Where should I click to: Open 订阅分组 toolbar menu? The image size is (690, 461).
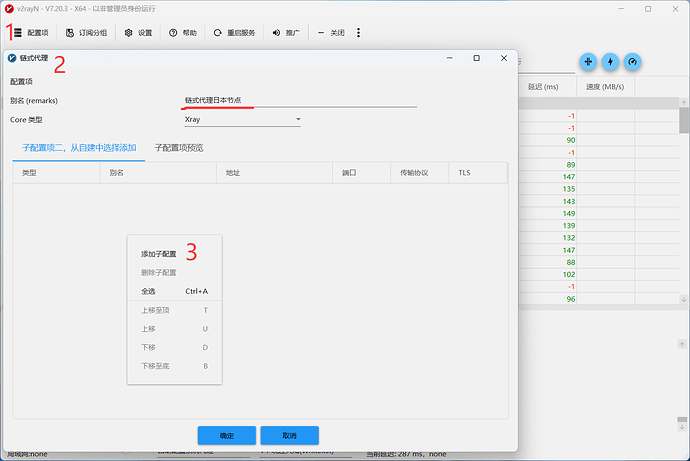point(86,33)
